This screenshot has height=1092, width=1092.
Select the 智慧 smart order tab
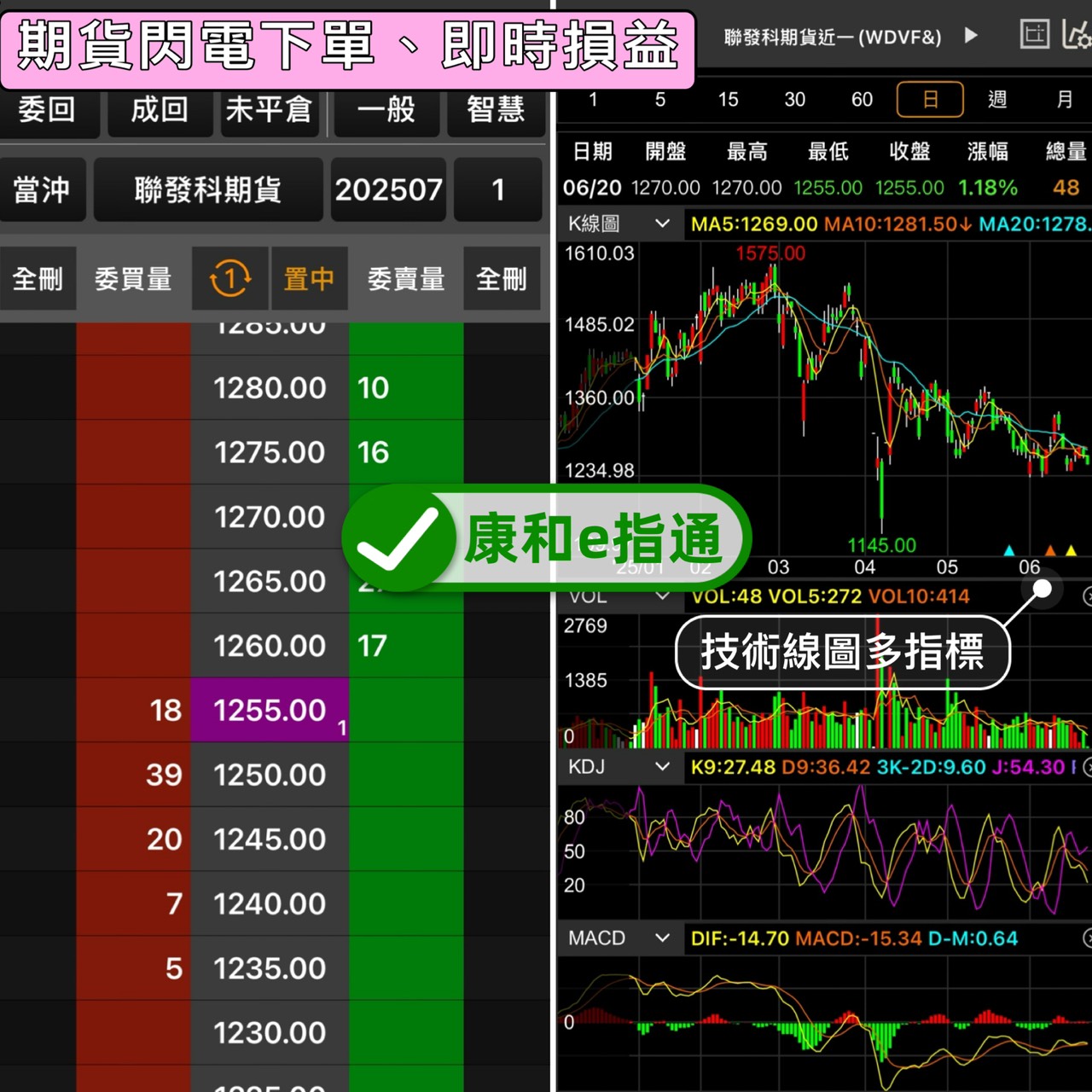(x=496, y=111)
